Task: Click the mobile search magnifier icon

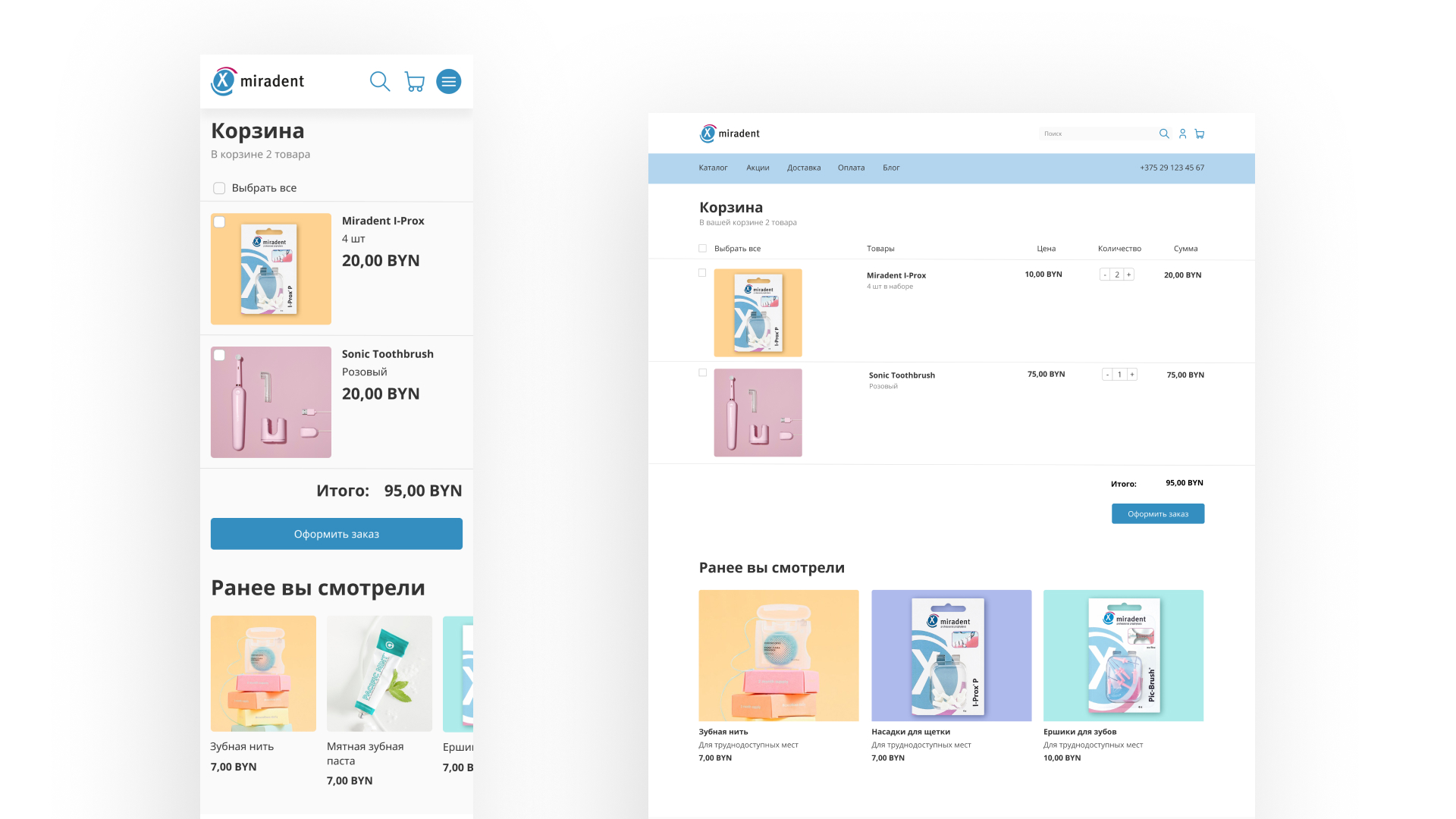Action: coord(380,81)
